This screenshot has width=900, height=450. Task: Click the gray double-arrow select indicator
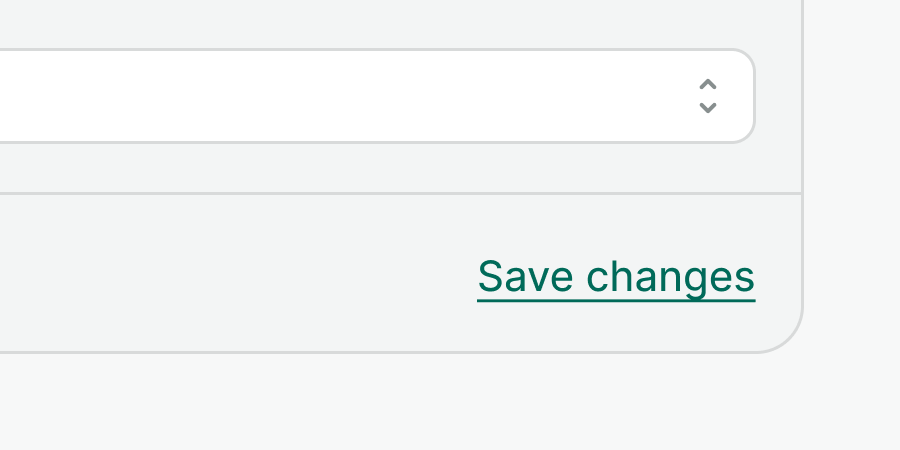coord(707,96)
